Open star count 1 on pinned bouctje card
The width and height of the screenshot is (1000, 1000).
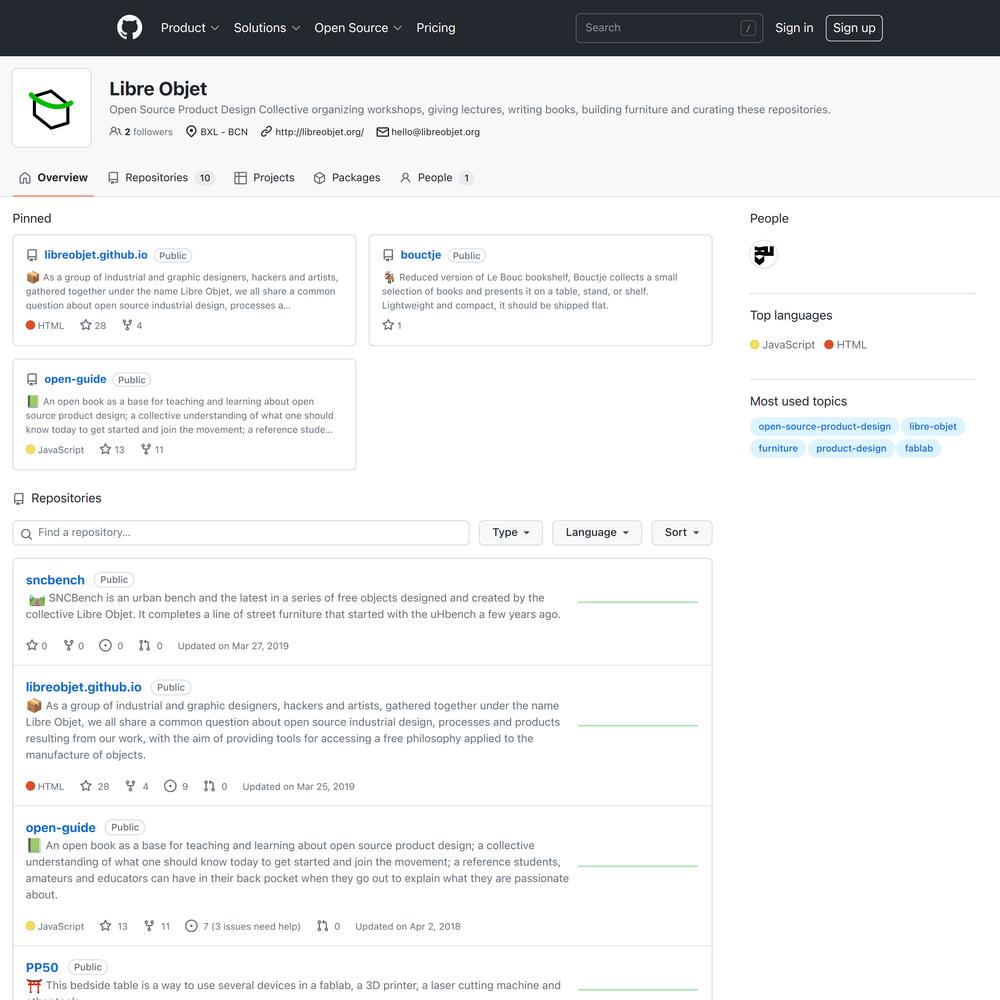point(392,325)
